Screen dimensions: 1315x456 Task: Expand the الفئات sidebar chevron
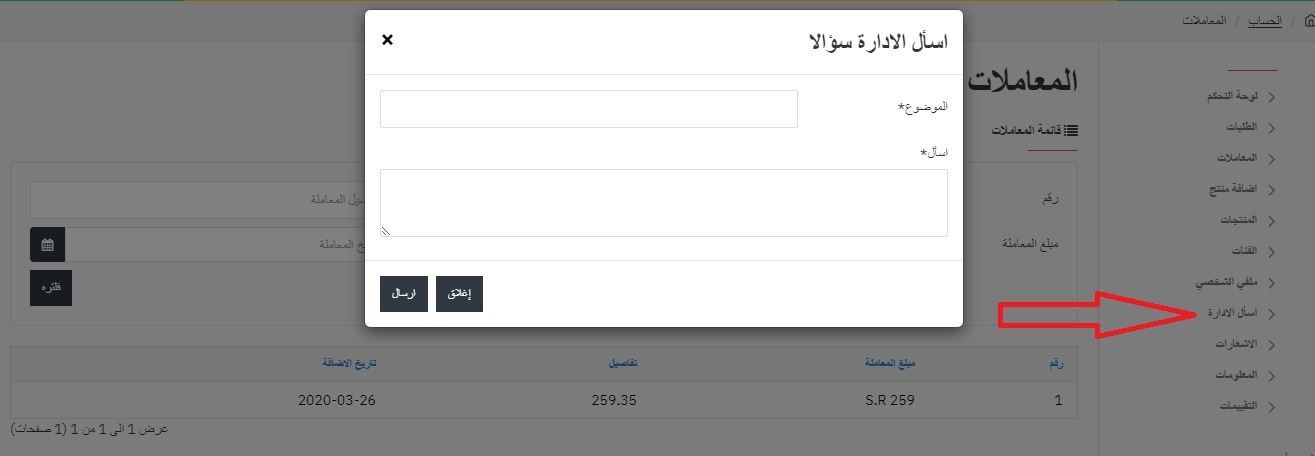click(1272, 251)
